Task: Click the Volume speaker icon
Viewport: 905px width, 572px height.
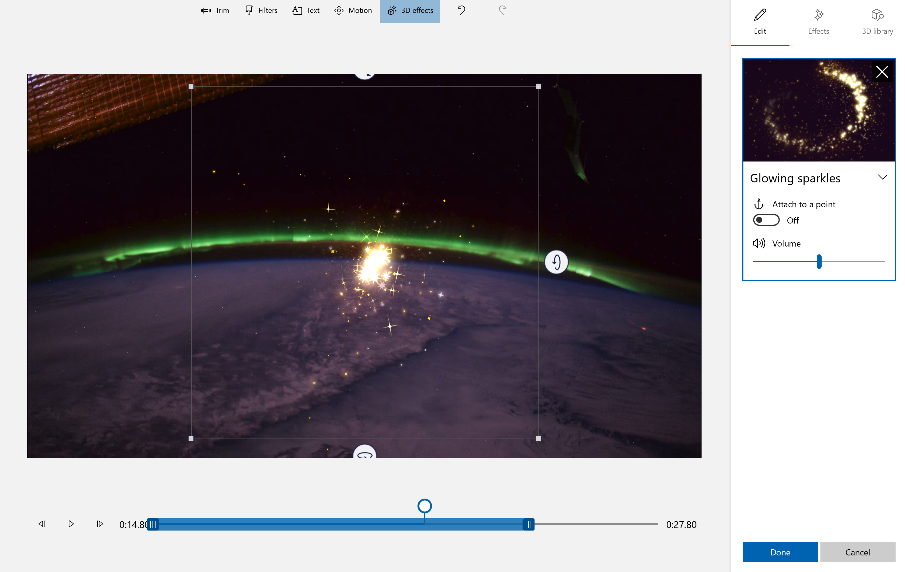Action: (759, 243)
